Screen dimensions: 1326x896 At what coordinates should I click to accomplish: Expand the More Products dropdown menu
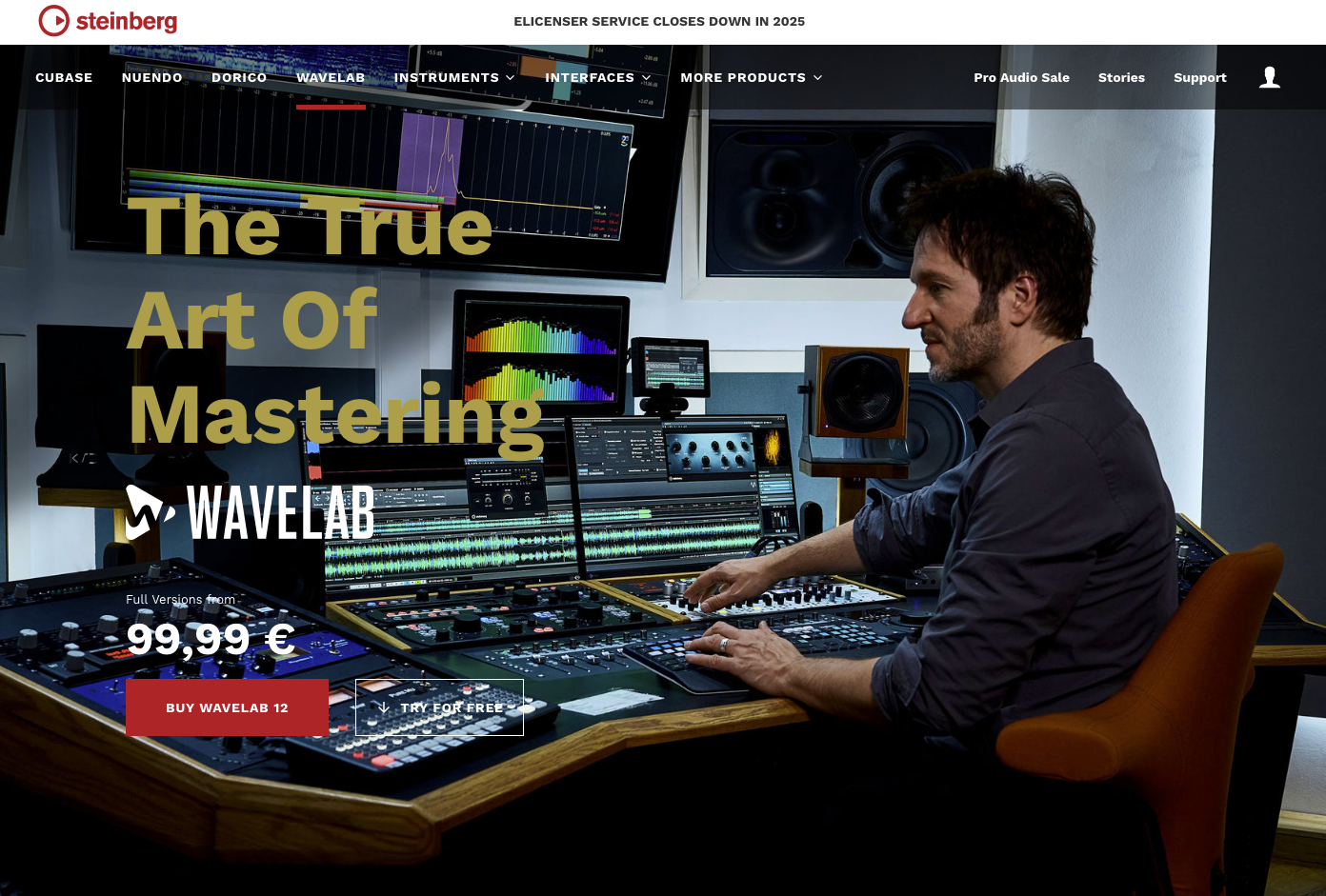(x=752, y=78)
